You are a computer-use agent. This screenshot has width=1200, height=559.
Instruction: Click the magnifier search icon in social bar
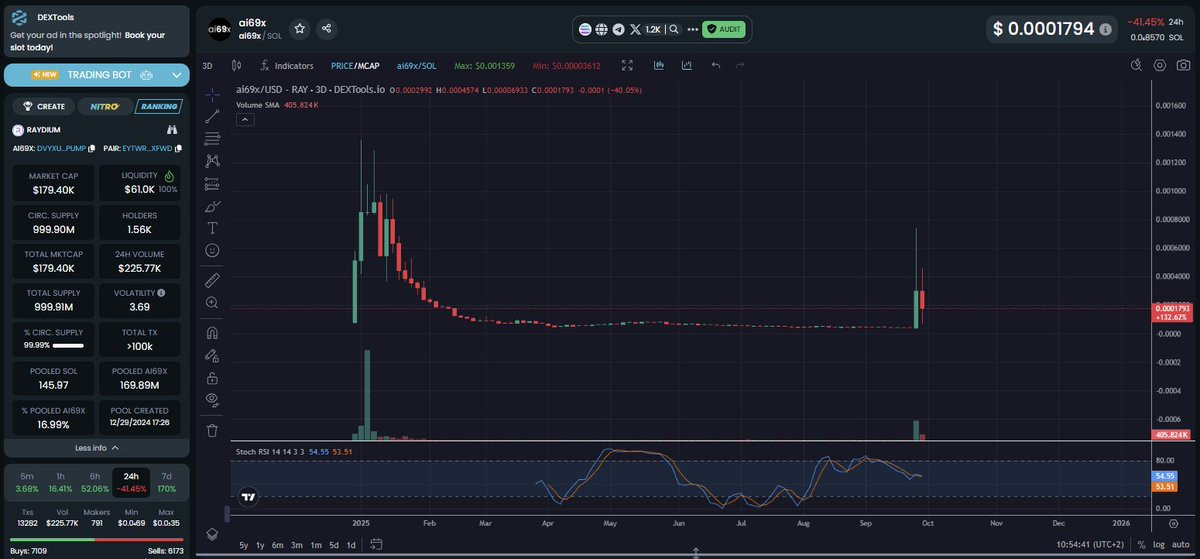tap(675, 30)
